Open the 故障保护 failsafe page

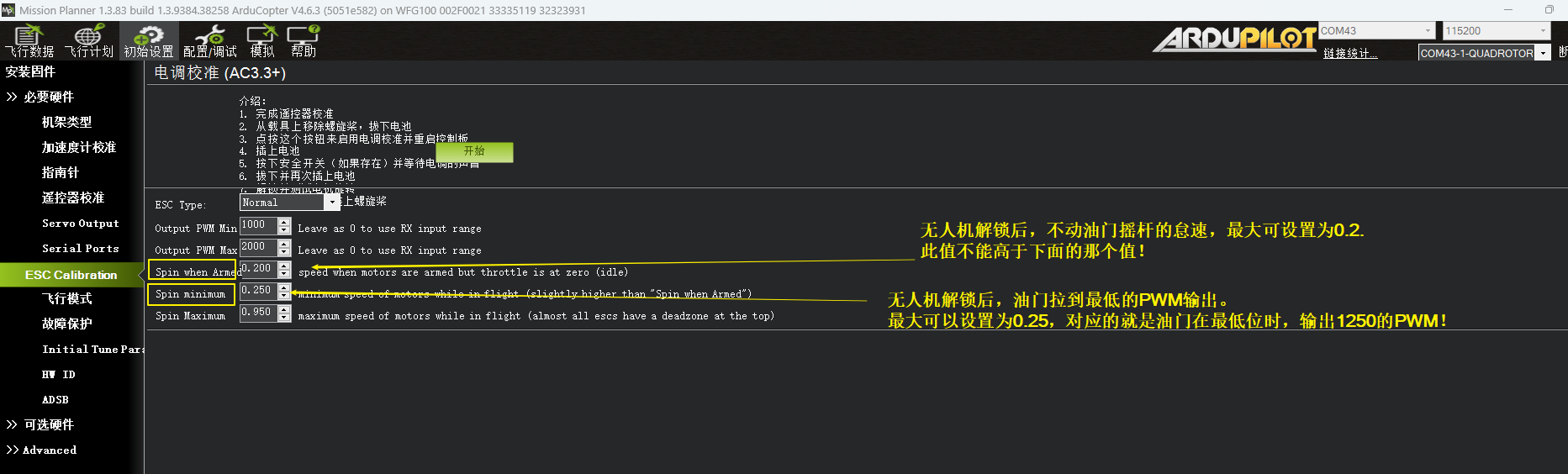point(67,324)
